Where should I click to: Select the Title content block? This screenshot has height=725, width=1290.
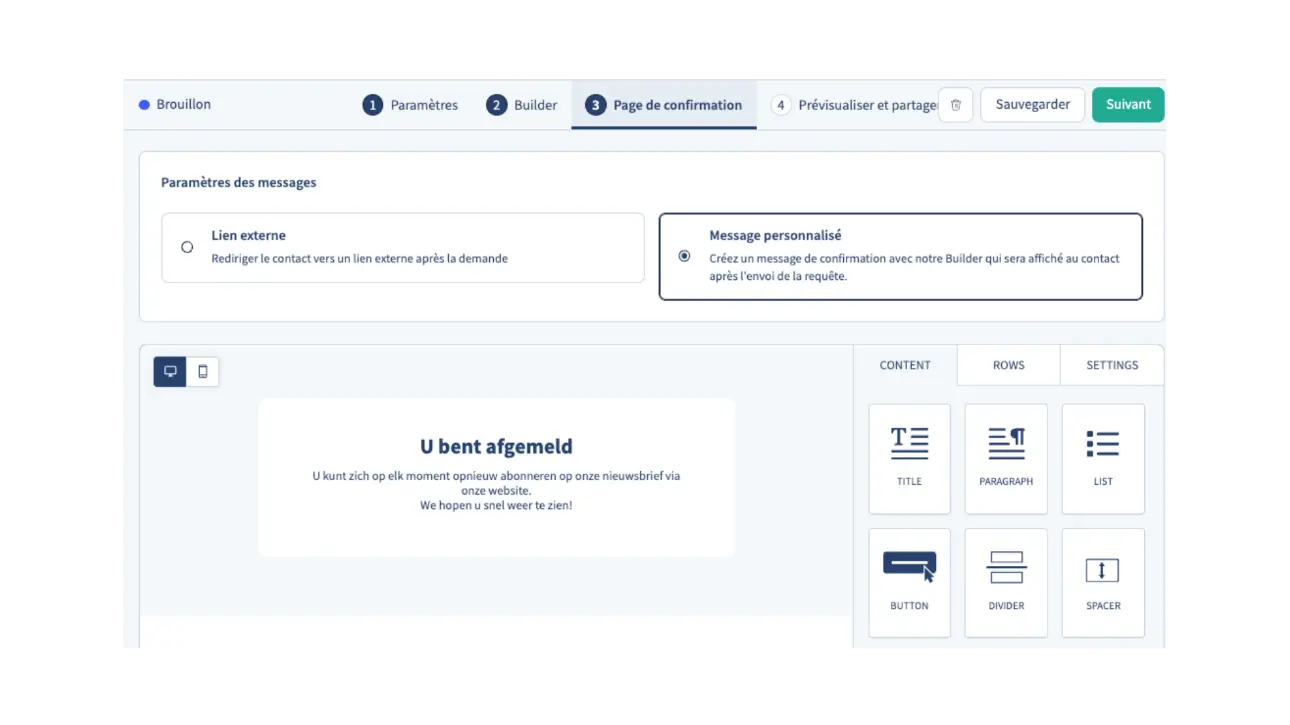click(x=909, y=458)
